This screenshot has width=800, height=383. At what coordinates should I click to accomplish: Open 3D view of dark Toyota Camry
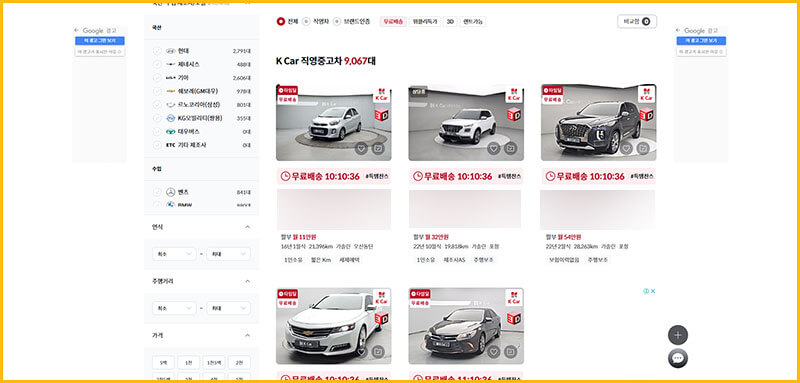(514, 318)
